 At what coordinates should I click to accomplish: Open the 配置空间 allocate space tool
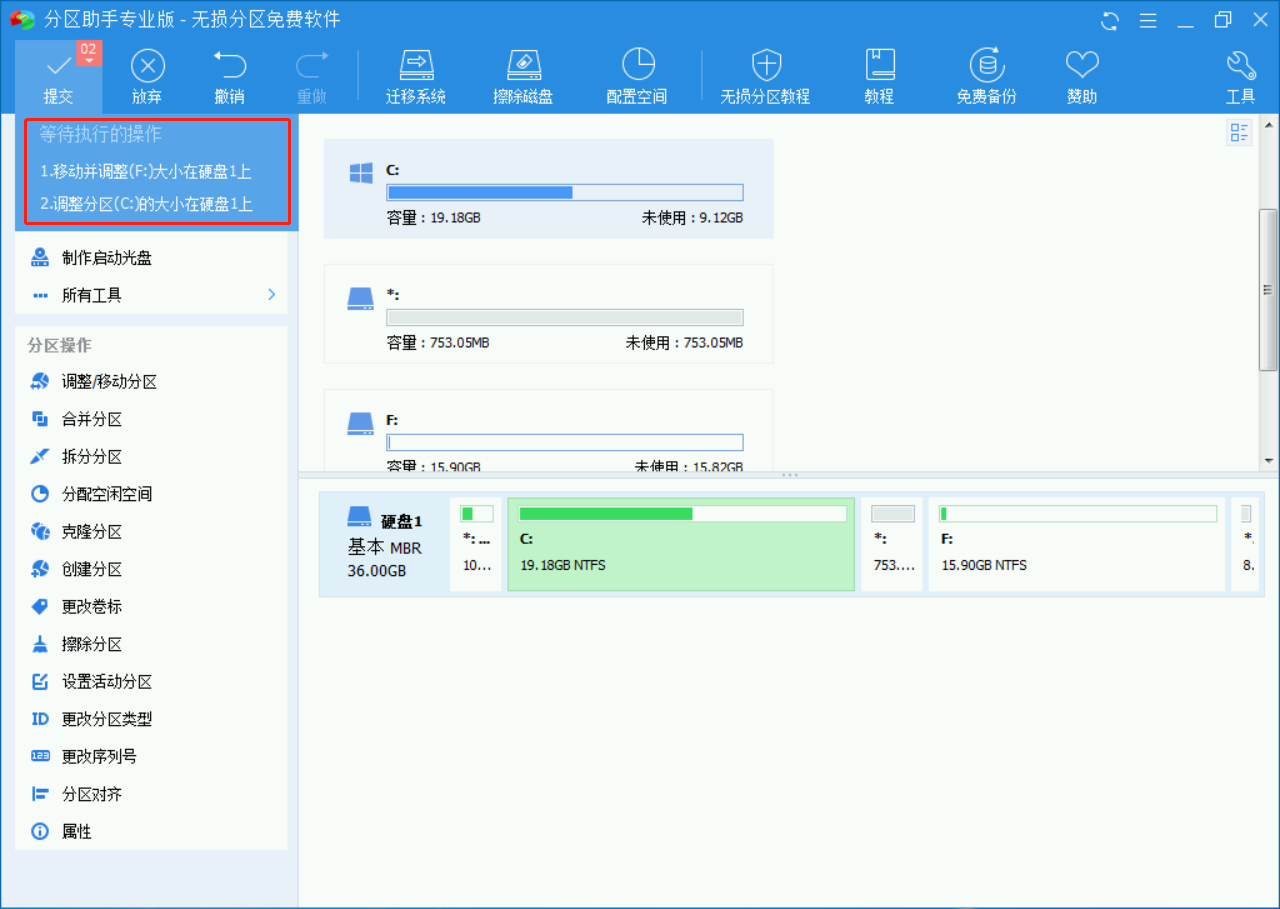(637, 76)
